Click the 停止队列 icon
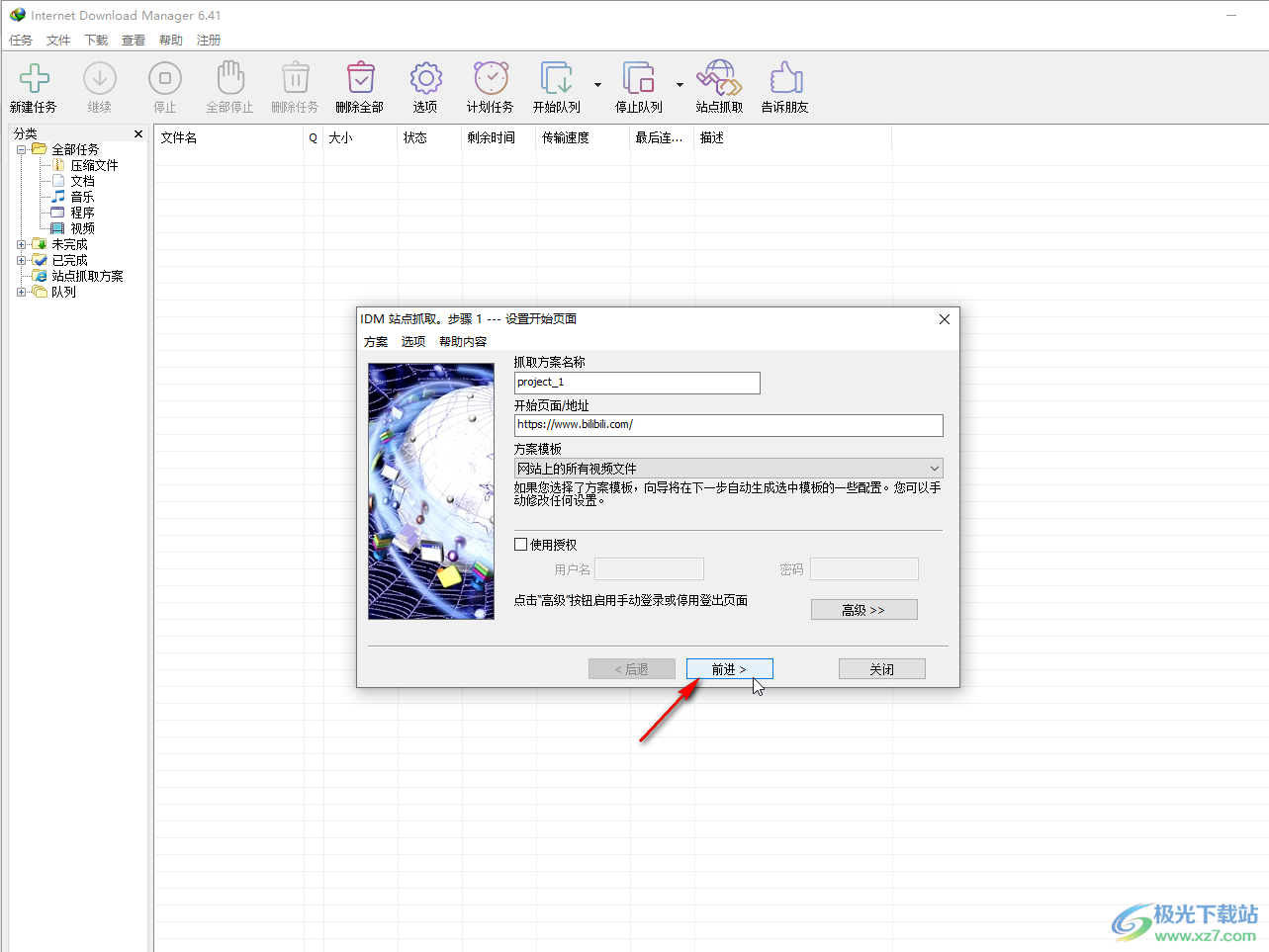Viewport: 1269px width, 952px height. click(639, 78)
